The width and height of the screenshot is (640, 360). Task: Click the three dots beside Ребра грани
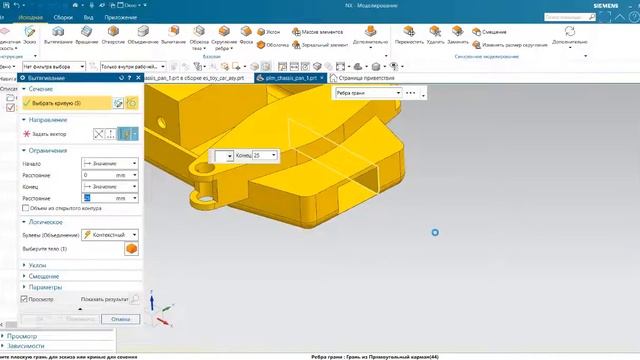pyautogui.click(x=411, y=93)
